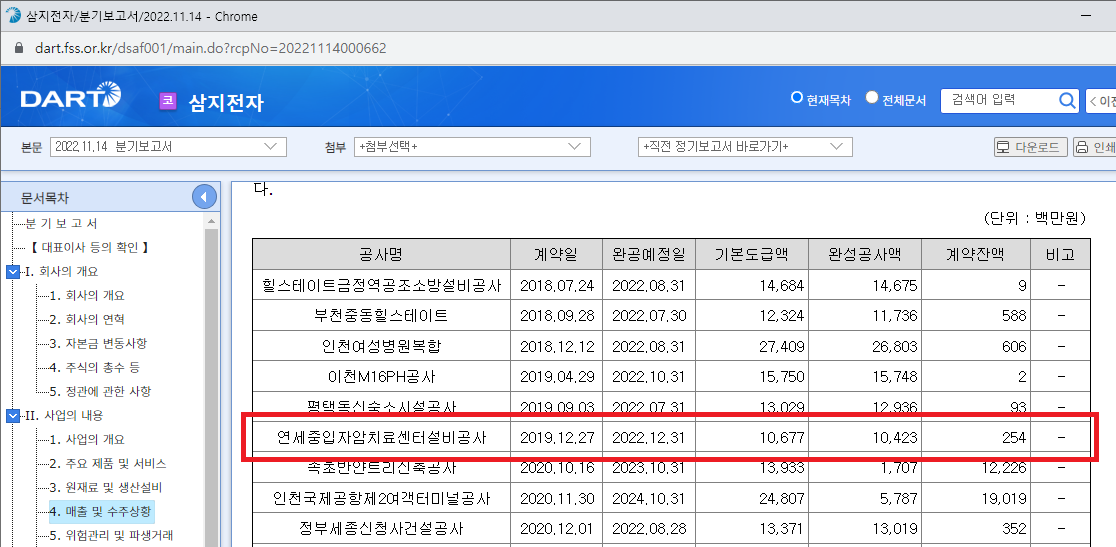Click the 기본도급액 column header
Image resolution: width=1116 pixels, height=547 pixels.
click(x=752, y=254)
